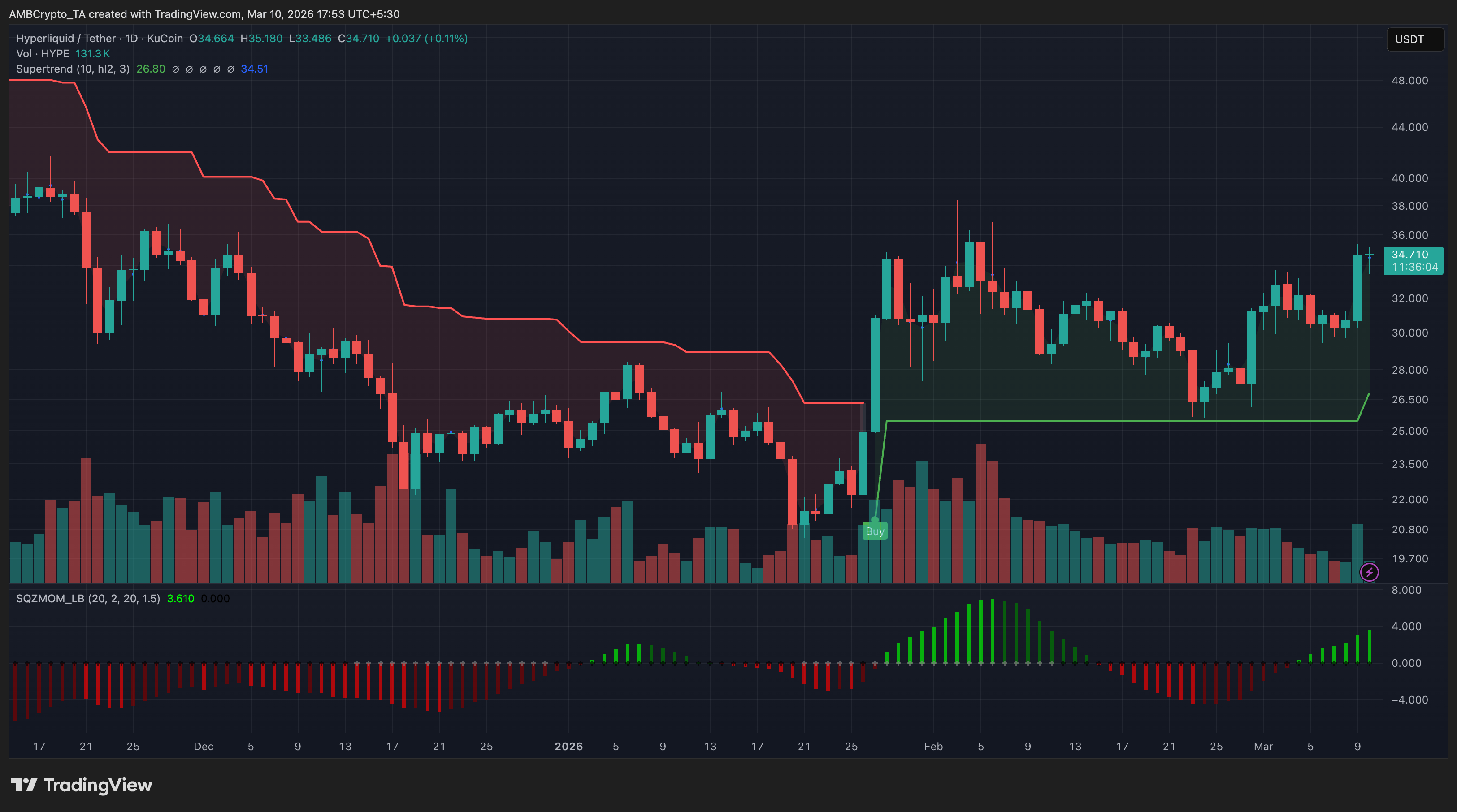The image size is (1457, 812).
Task: Select the Hyperliquid / Tether symbol title
Action: [x=67, y=39]
